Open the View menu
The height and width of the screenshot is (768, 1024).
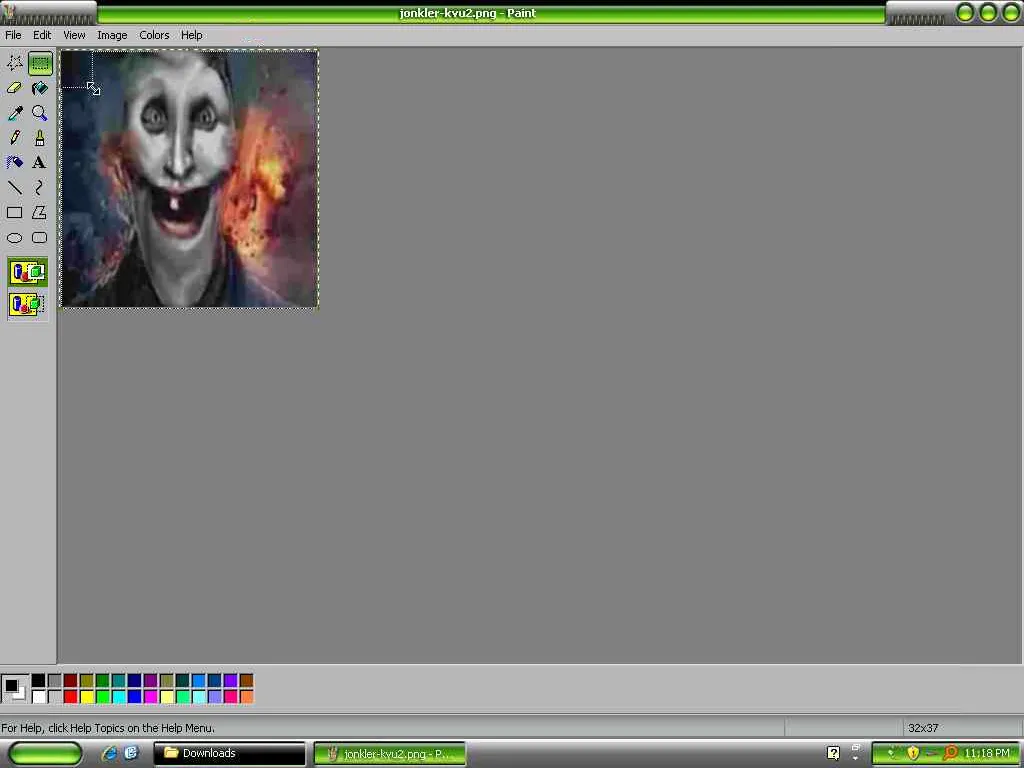tap(74, 35)
